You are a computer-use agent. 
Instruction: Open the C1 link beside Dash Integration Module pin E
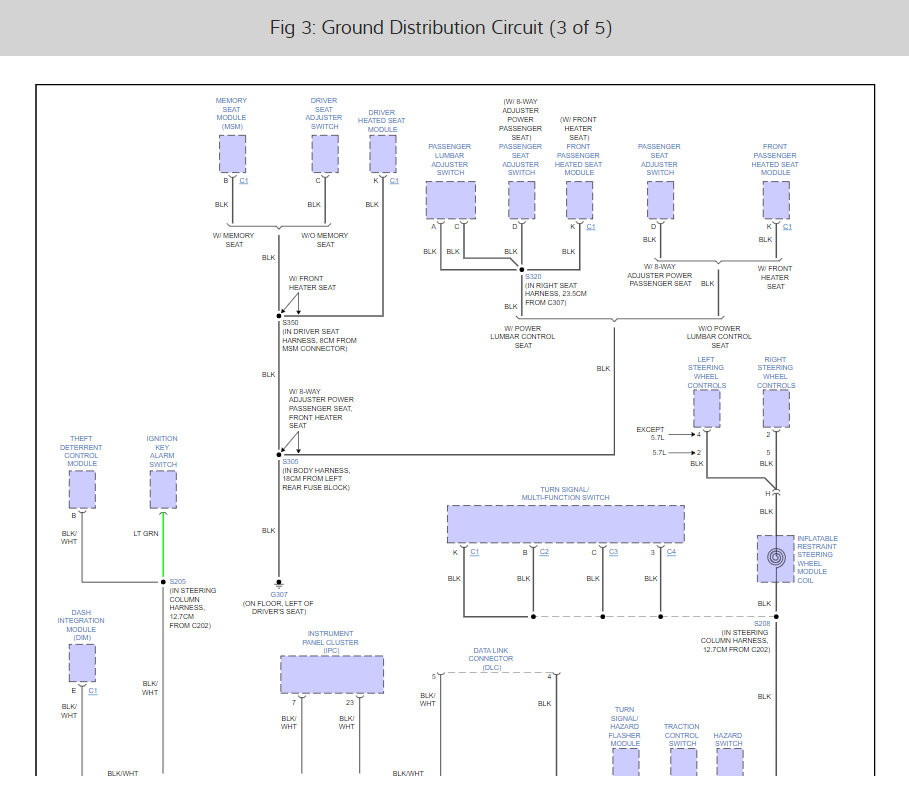93,690
